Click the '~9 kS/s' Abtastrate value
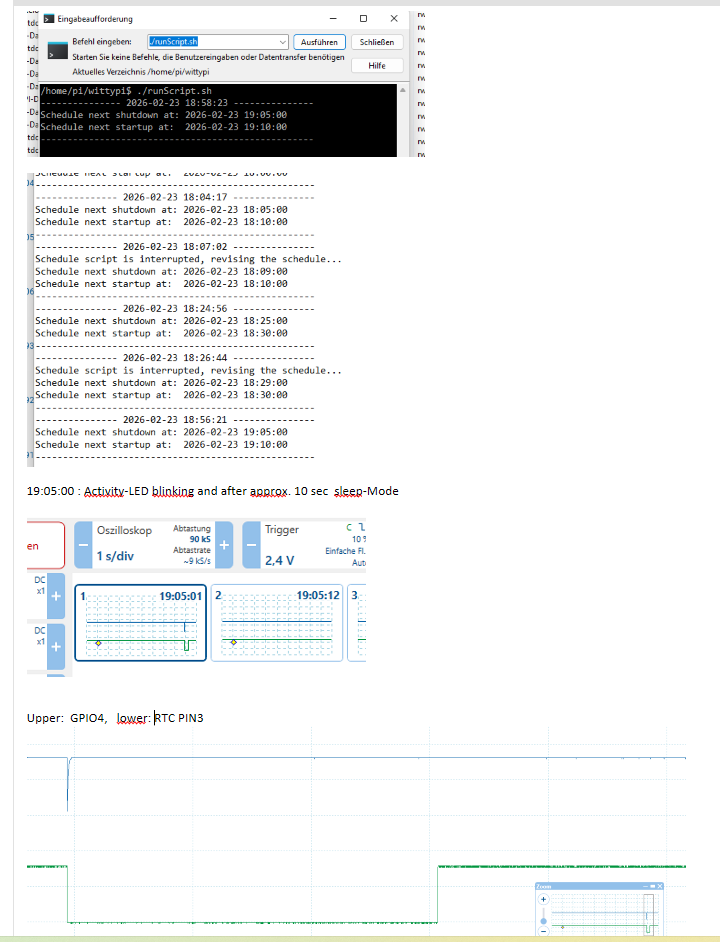720x942 pixels. (x=197, y=561)
